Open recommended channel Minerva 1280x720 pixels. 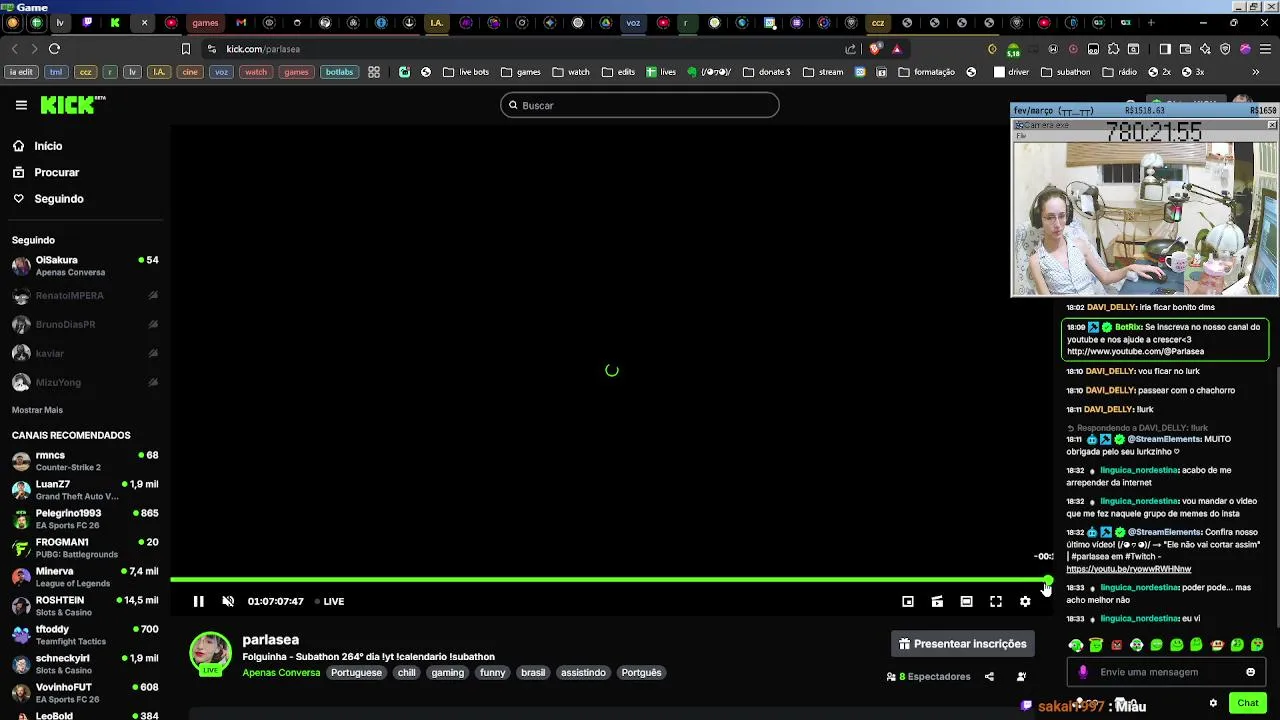click(x=85, y=577)
